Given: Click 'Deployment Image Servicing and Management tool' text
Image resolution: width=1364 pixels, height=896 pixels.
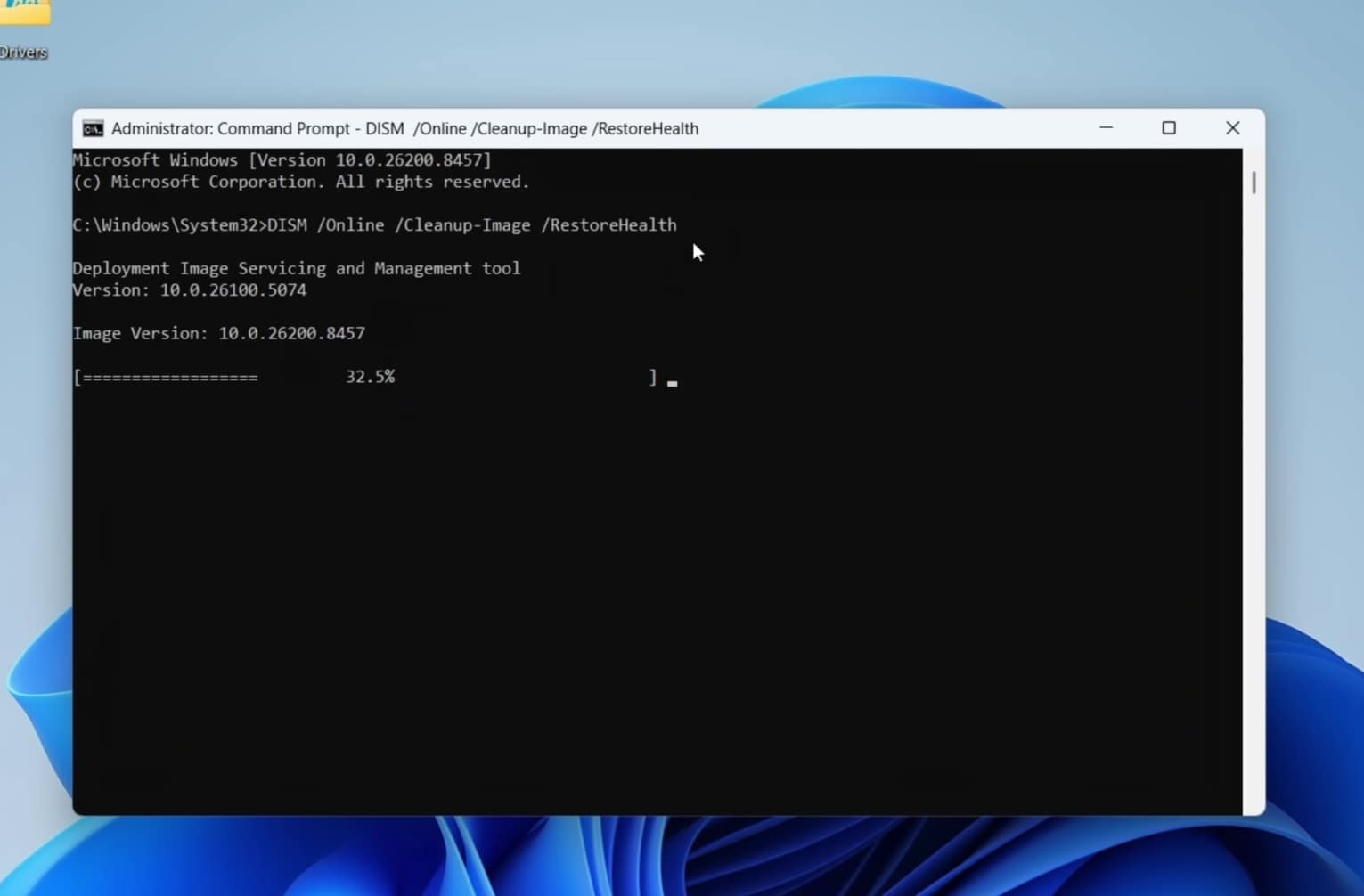Looking at the screenshot, I should [297, 268].
